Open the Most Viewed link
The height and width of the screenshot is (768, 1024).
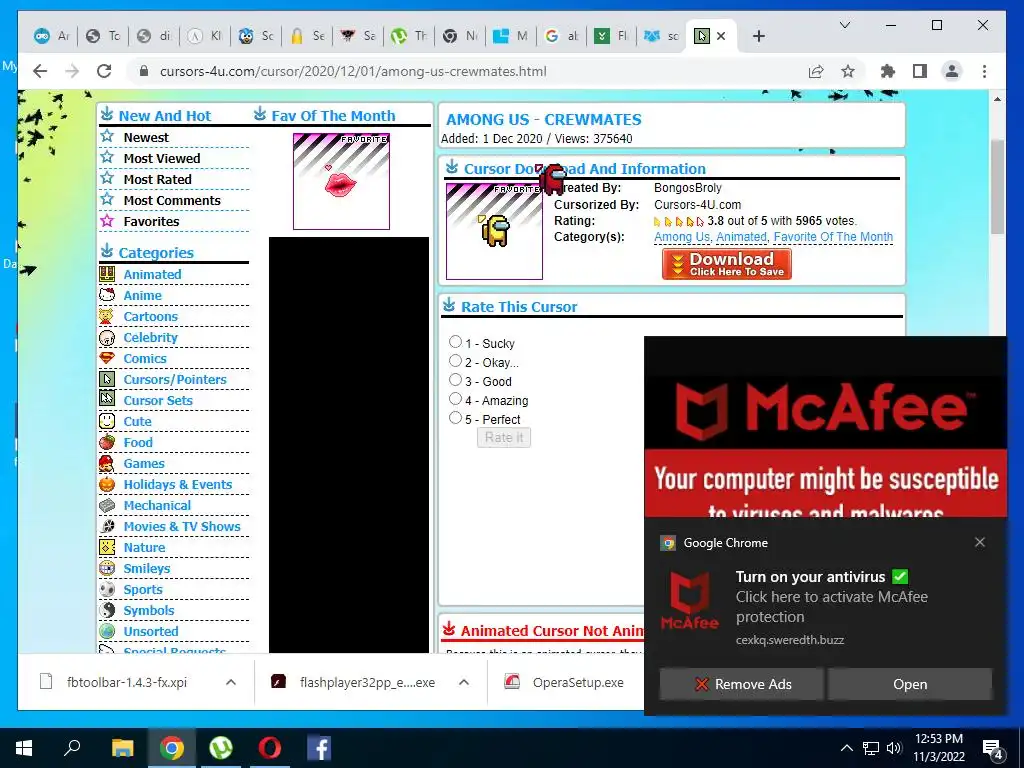click(x=162, y=159)
